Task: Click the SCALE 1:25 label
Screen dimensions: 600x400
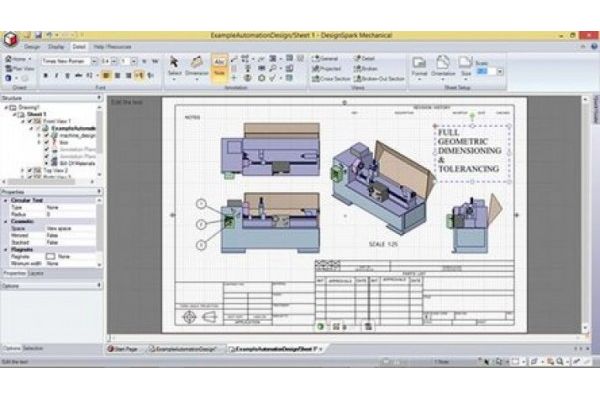Action: pyautogui.click(x=383, y=244)
